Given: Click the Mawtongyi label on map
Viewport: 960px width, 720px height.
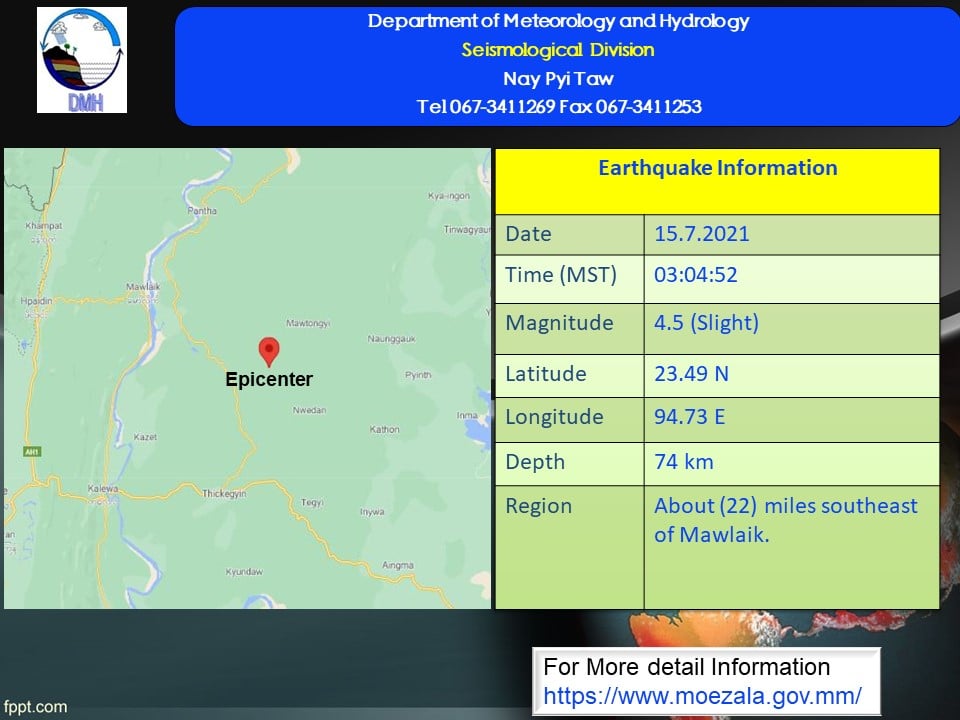Looking at the screenshot, I should [308, 323].
